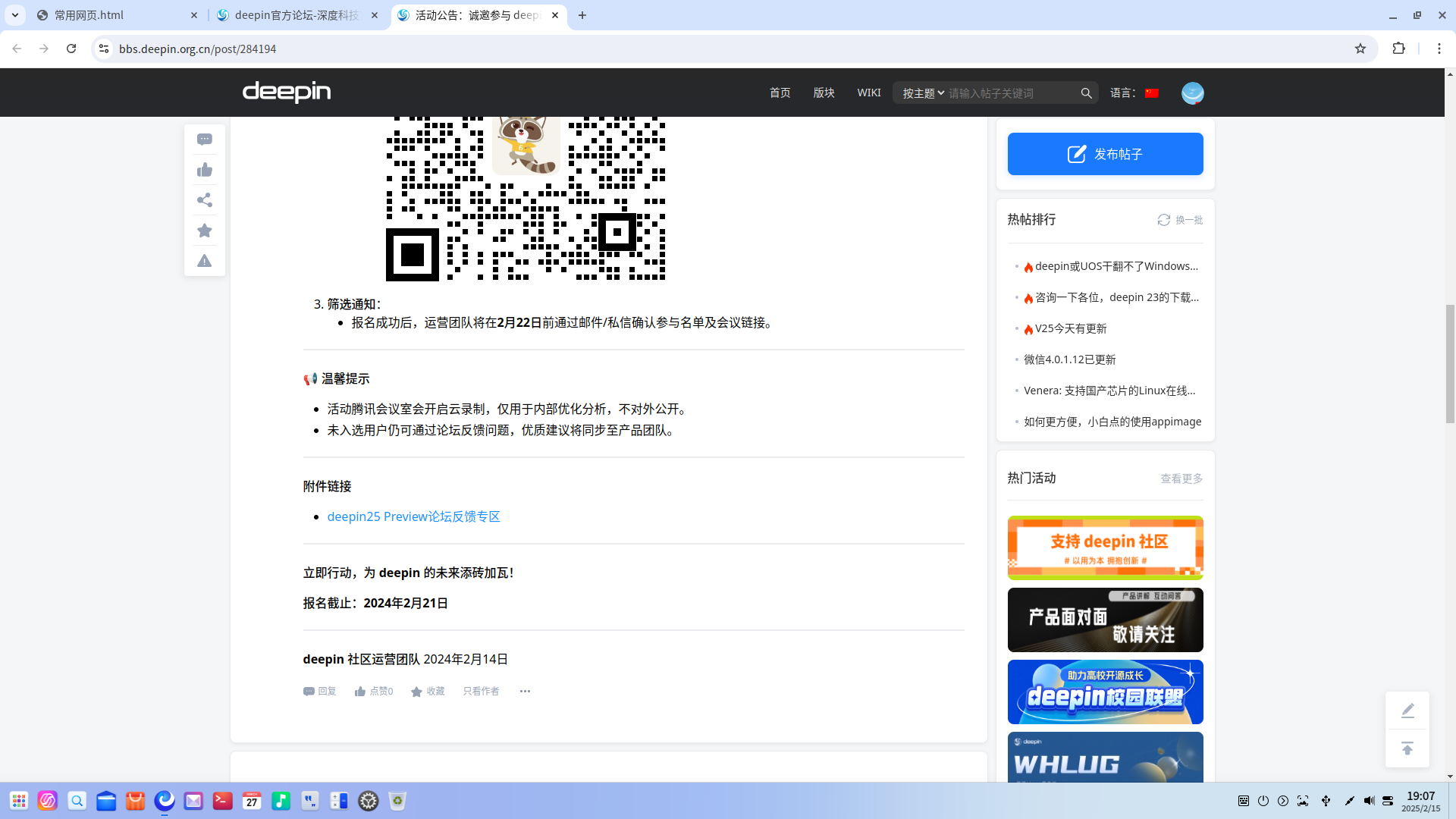The height and width of the screenshot is (819, 1456).
Task: Expand the three-dots more options under post
Action: point(525,691)
